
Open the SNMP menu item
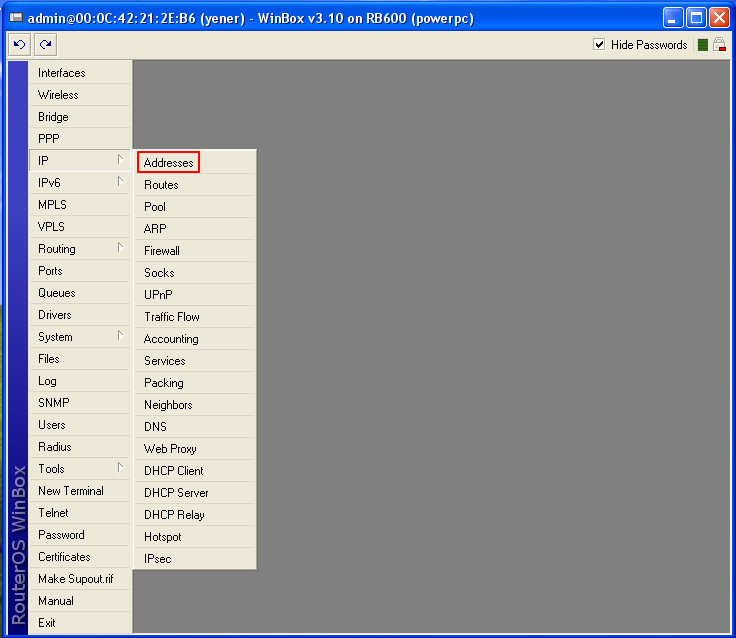click(80, 403)
